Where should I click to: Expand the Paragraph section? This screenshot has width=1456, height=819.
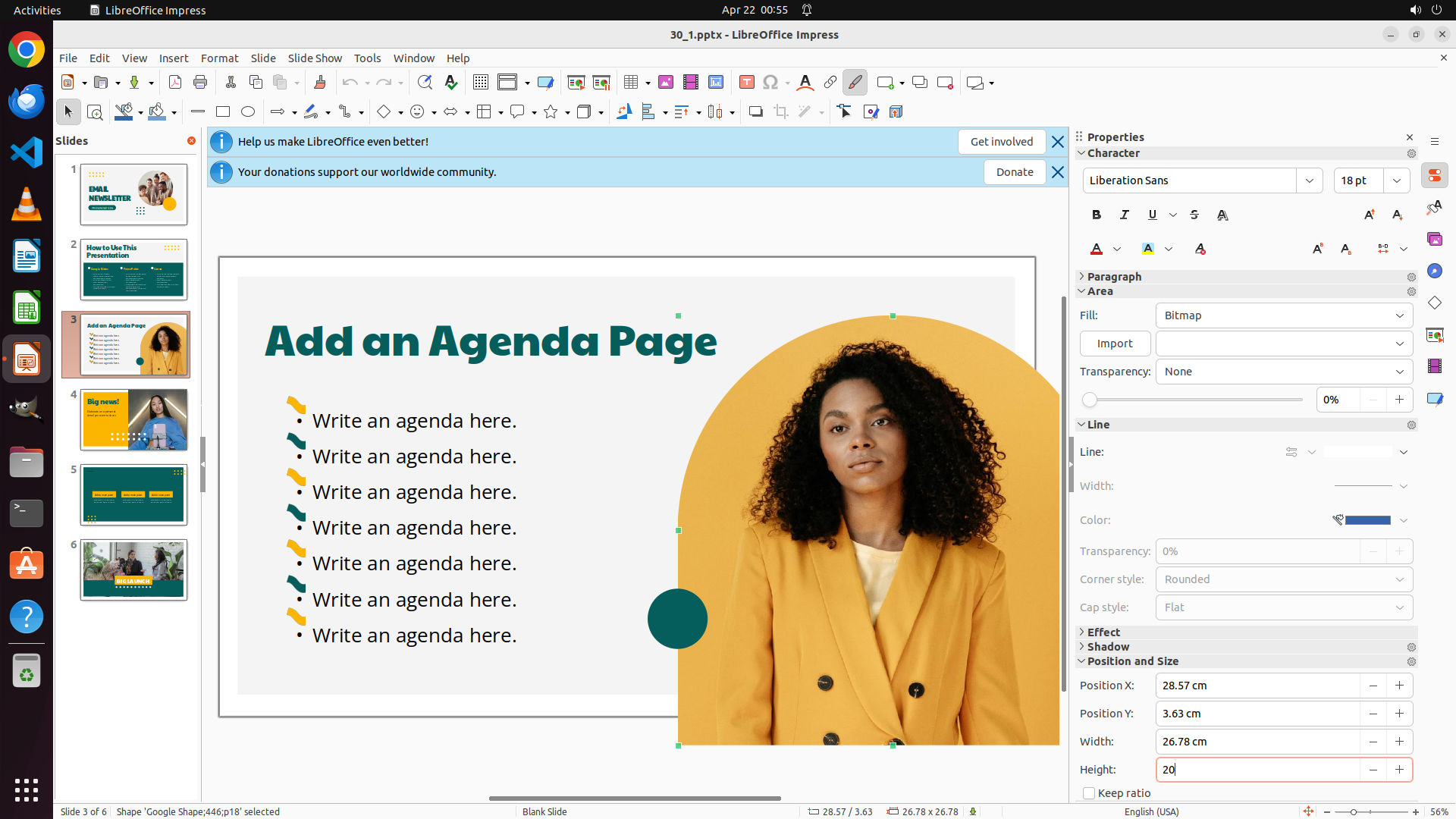pos(1113,277)
